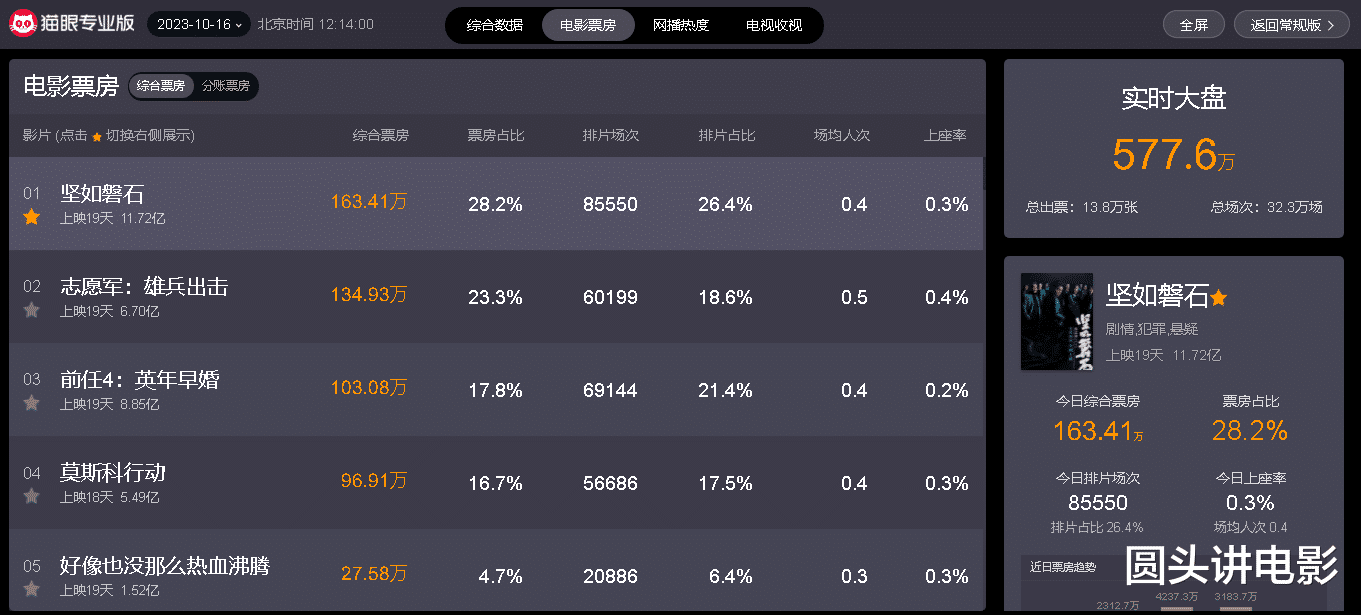1361x615 pixels.
Task: Select the 网播热度 tab
Action: click(x=681, y=25)
